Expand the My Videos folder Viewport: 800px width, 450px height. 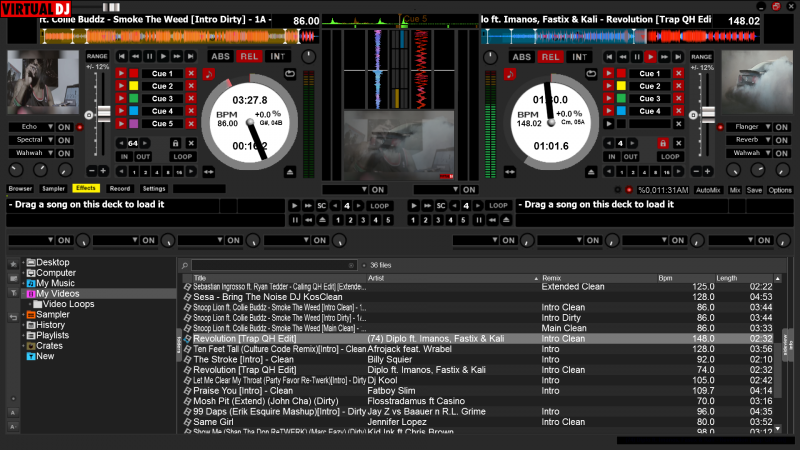[x=23, y=294]
